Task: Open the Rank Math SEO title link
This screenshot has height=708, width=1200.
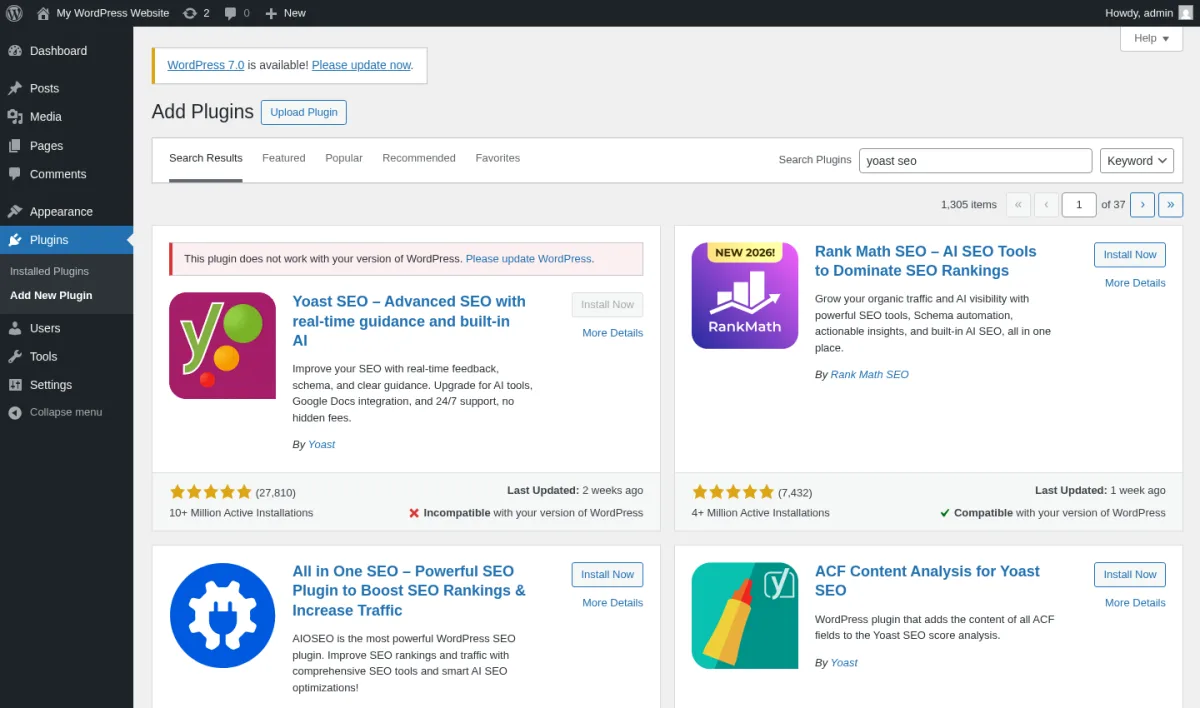Action: [926, 261]
